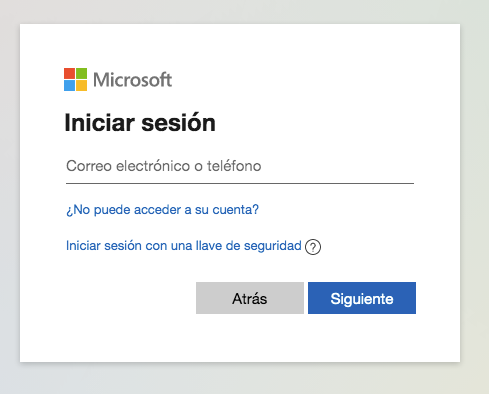Continue with the Siguiente button
The image size is (489, 394).
(362, 298)
